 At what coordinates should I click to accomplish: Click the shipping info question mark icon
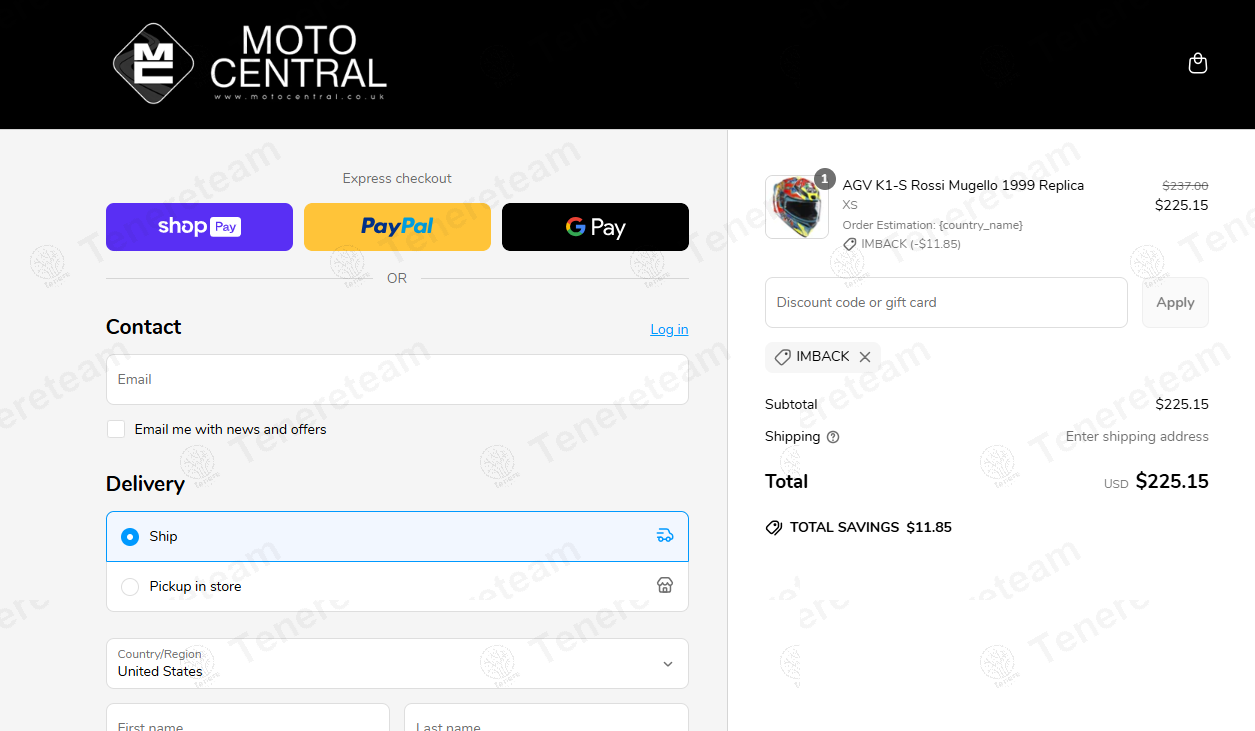[x=833, y=437]
